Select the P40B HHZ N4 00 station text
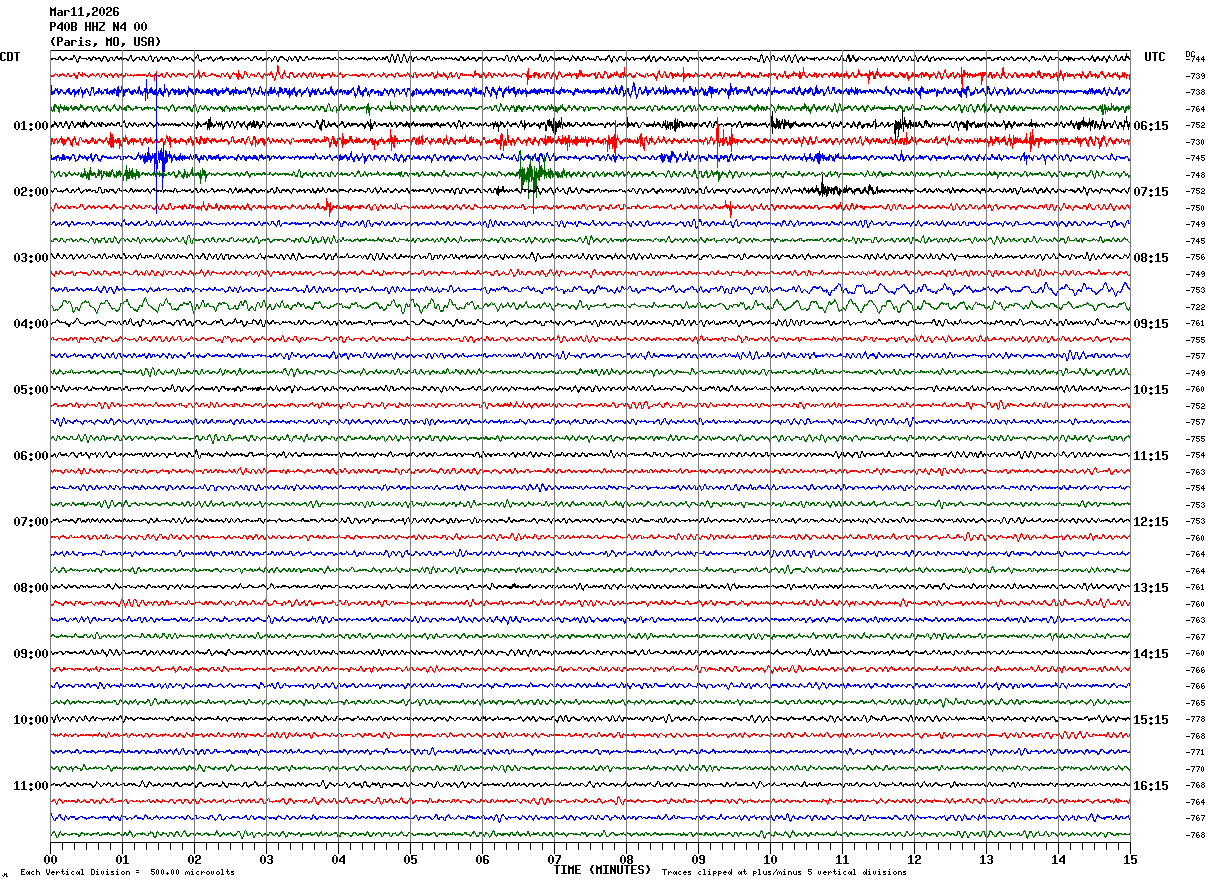Viewport: 1210px width, 886px height. click(x=98, y=27)
